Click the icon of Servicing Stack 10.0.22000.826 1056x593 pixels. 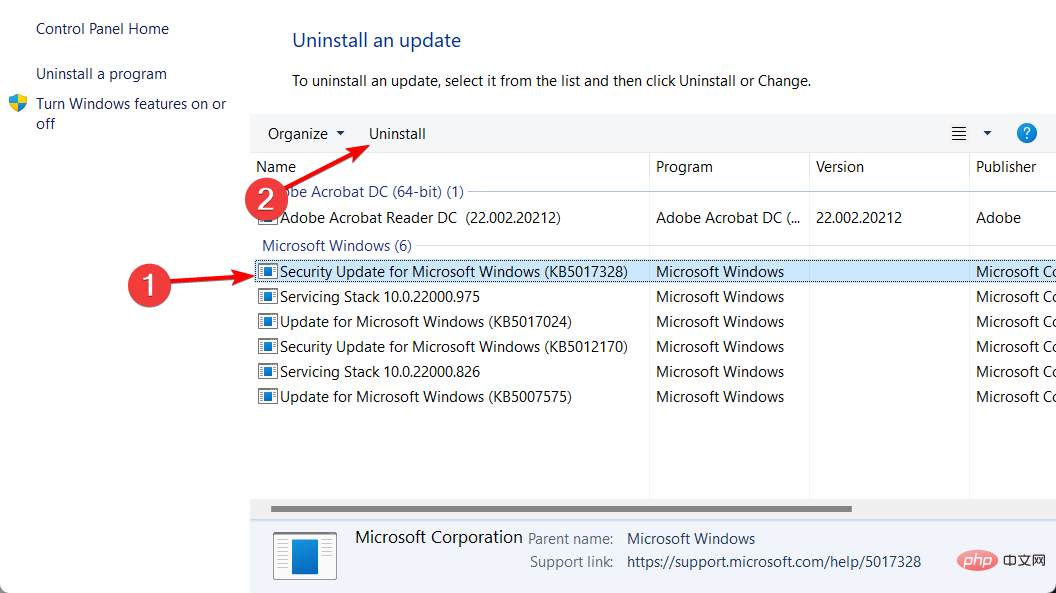click(x=267, y=372)
